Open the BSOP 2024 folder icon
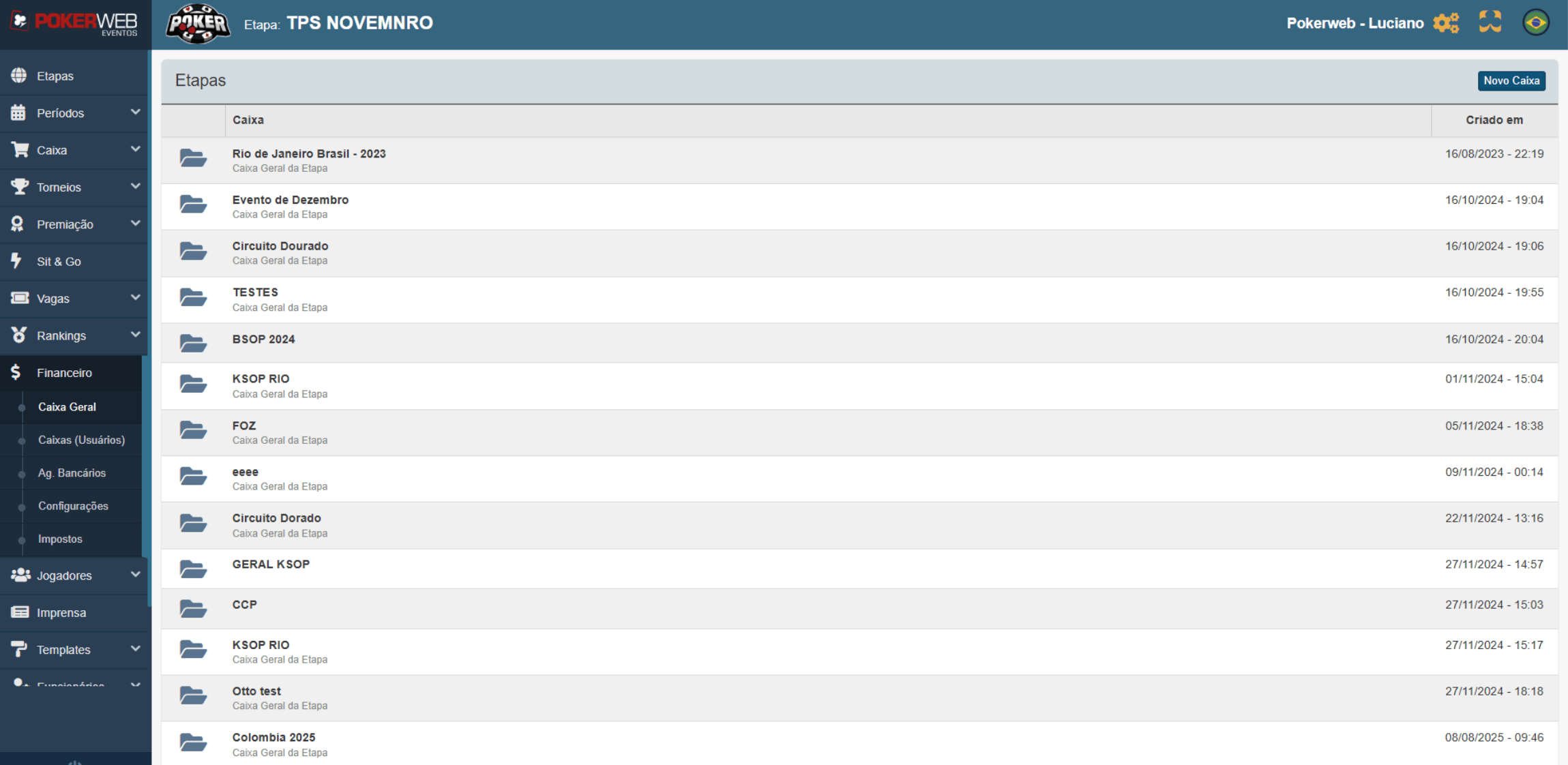 193,343
